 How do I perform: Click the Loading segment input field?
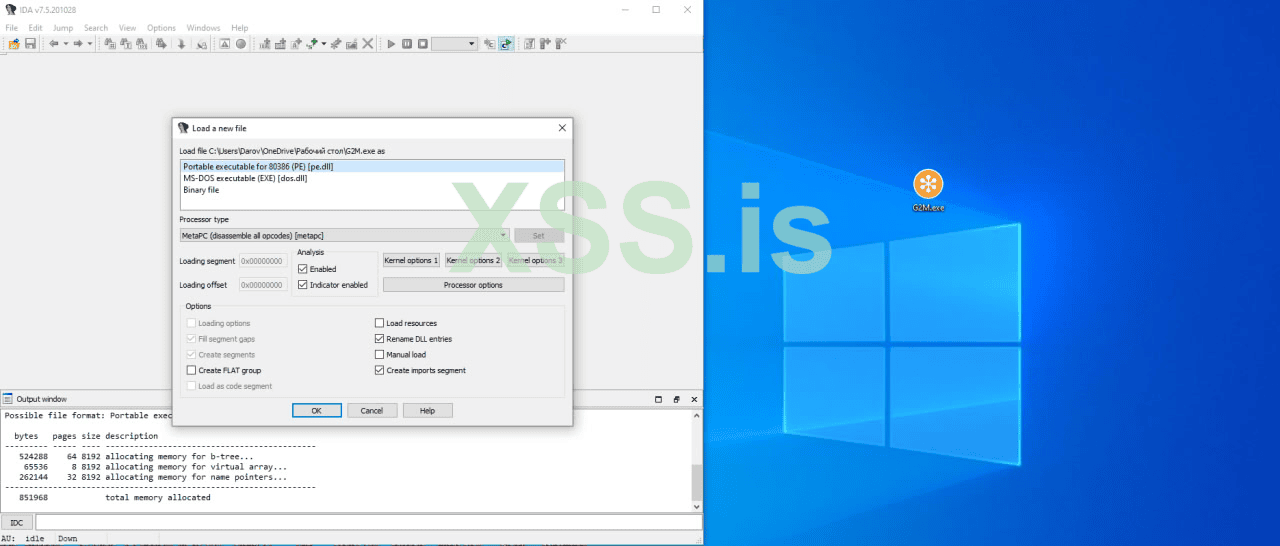tap(263, 261)
